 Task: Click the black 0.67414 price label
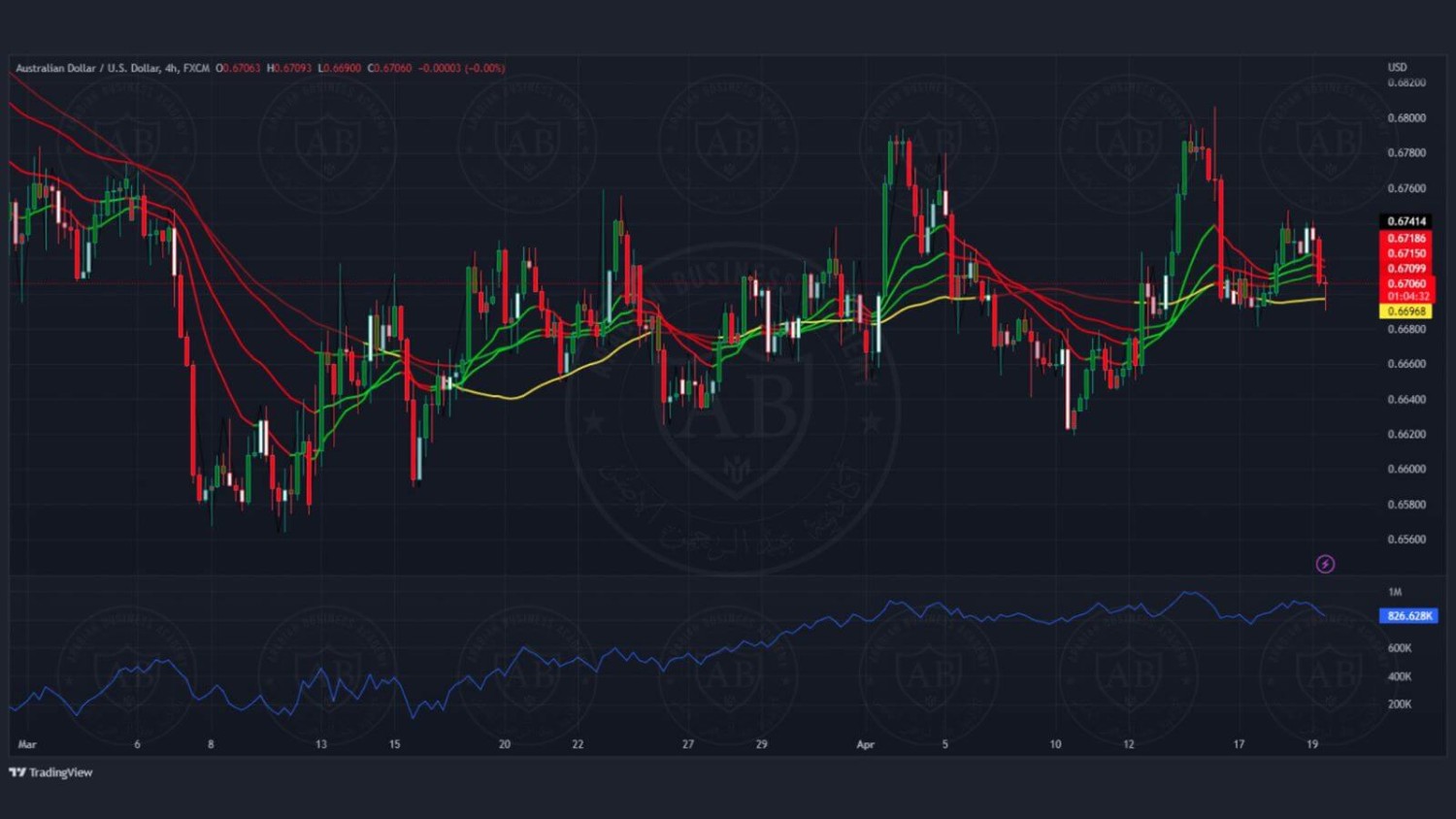click(x=1406, y=221)
